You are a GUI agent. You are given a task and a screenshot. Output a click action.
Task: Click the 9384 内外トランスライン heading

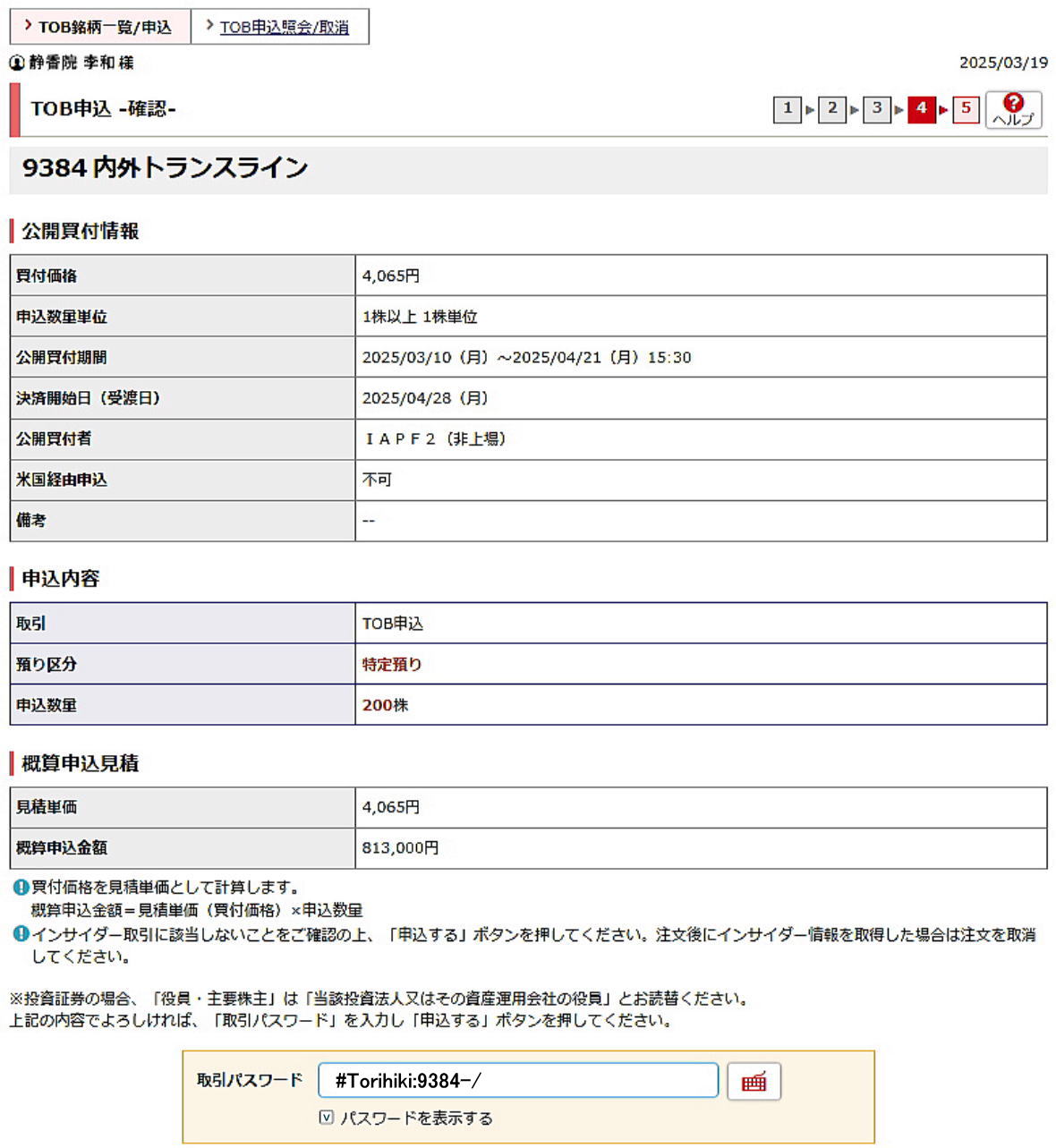coord(165,168)
